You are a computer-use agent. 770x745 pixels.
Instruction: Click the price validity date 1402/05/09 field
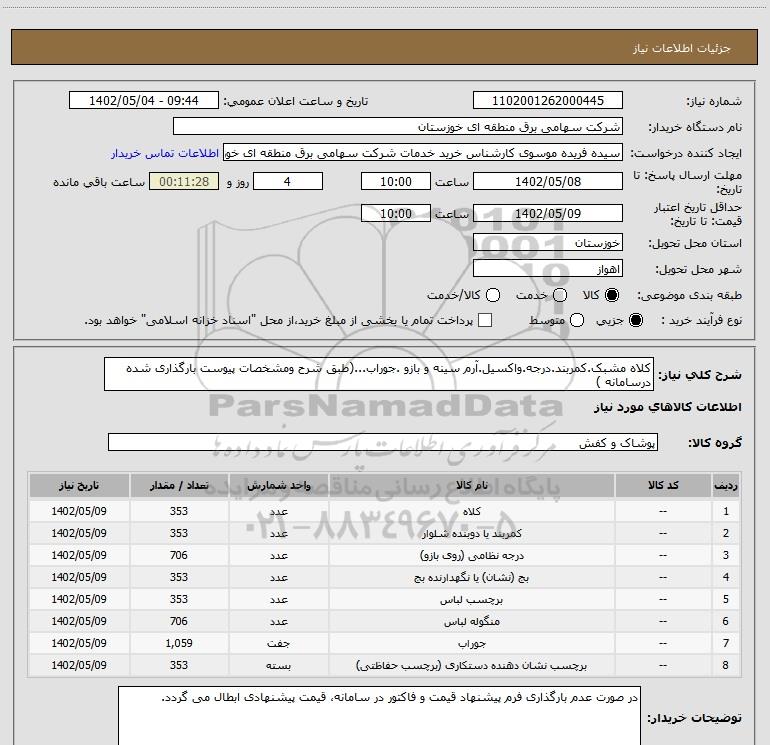click(547, 214)
